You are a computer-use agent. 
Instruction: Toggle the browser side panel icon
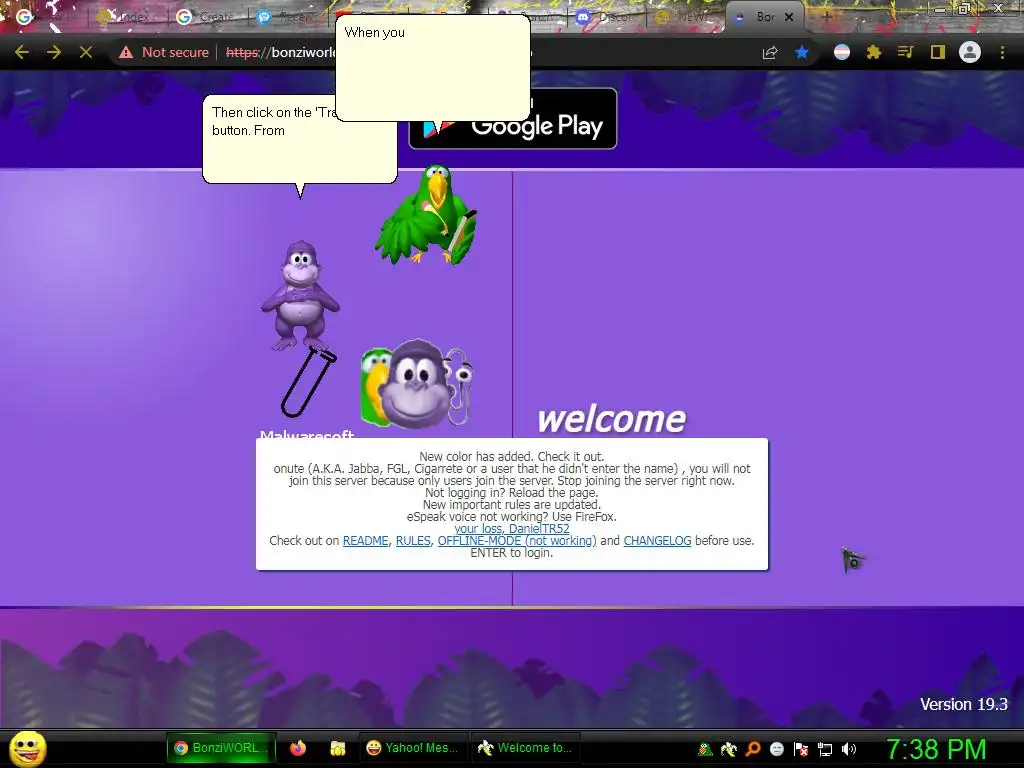pos(938,52)
